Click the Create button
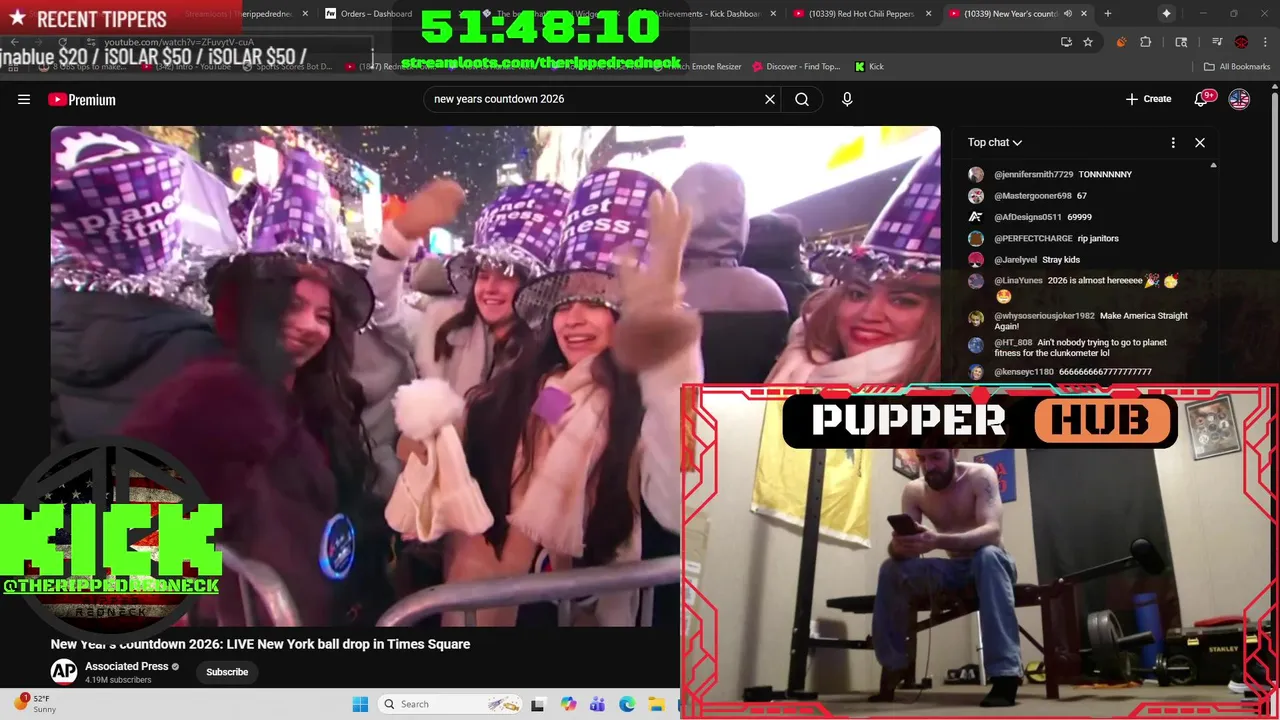Image resolution: width=1280 pixels, height=720 pixels. (1148, 99)
